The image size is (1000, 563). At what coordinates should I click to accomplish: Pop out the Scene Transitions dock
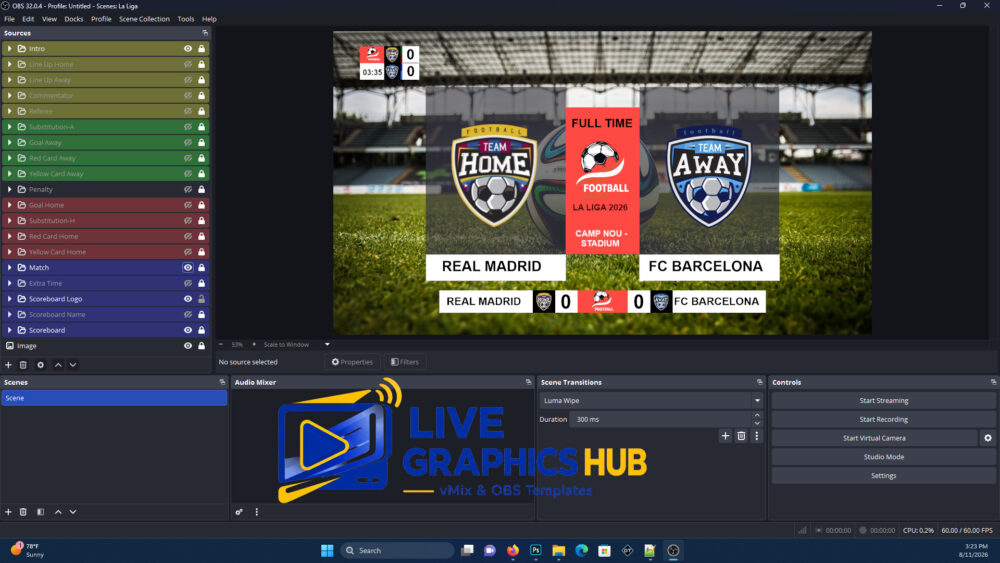(x=759, y=382)
